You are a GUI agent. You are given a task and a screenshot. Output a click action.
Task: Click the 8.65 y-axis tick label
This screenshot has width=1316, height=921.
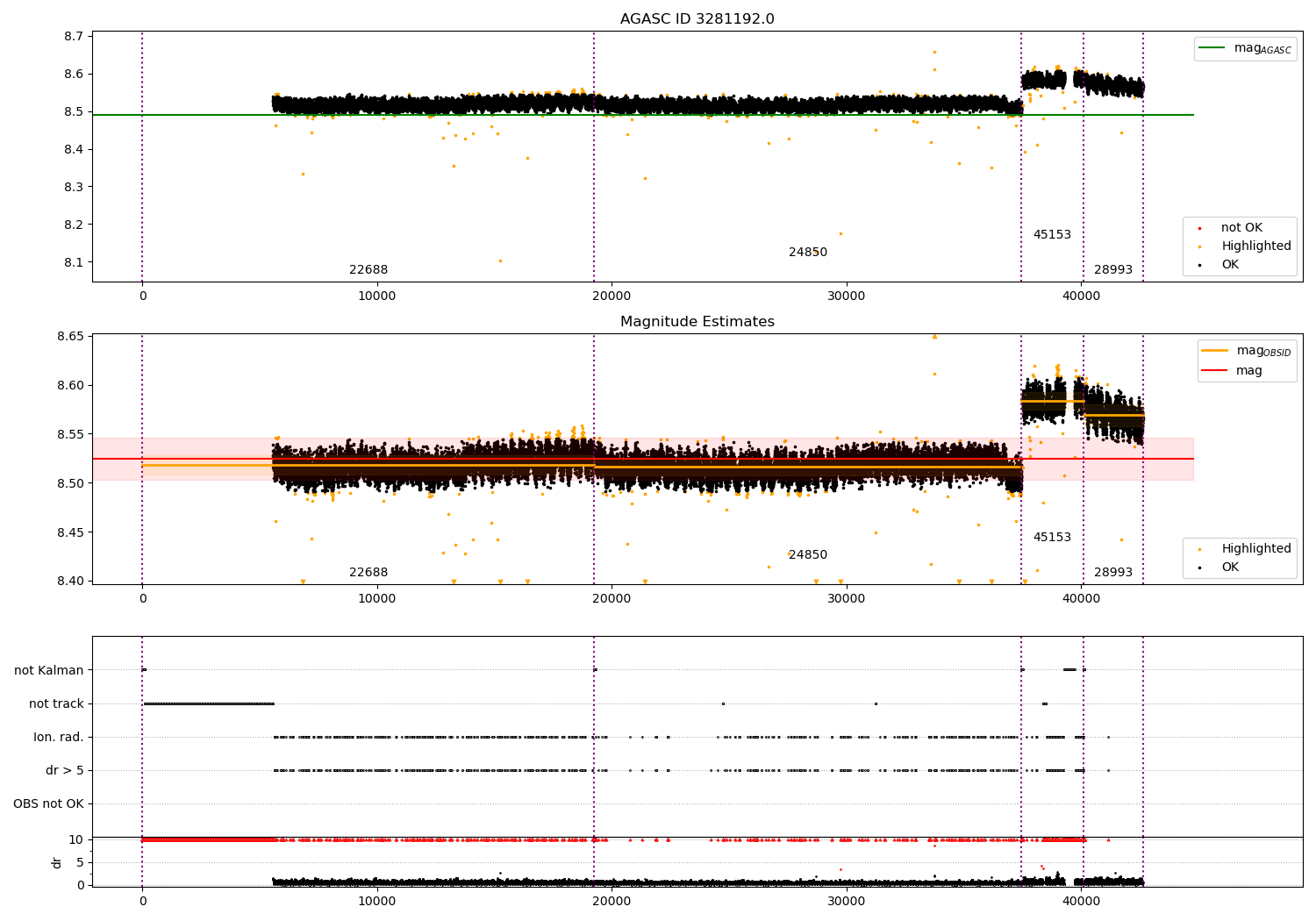[70, 337]
